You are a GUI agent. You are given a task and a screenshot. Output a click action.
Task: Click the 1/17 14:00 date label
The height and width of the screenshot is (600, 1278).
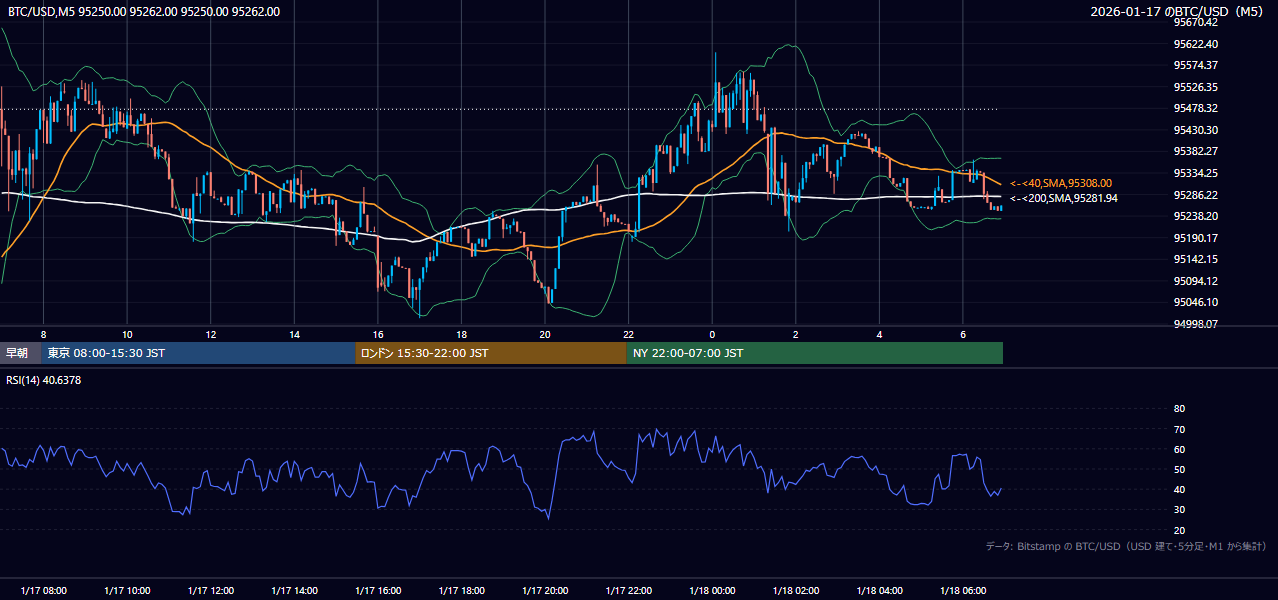[294, 591]
